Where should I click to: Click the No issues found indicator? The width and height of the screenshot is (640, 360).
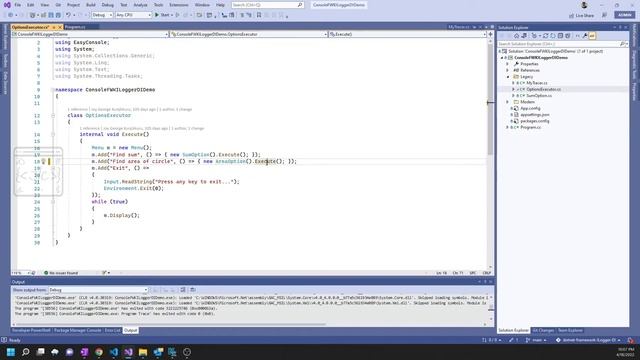(x=61, y=273)
